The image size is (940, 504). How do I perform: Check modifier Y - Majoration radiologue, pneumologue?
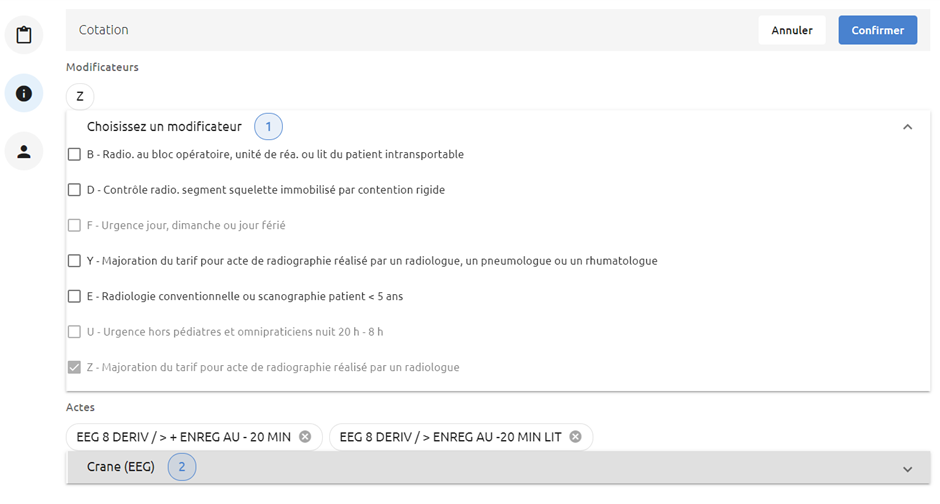coord(74,261)
